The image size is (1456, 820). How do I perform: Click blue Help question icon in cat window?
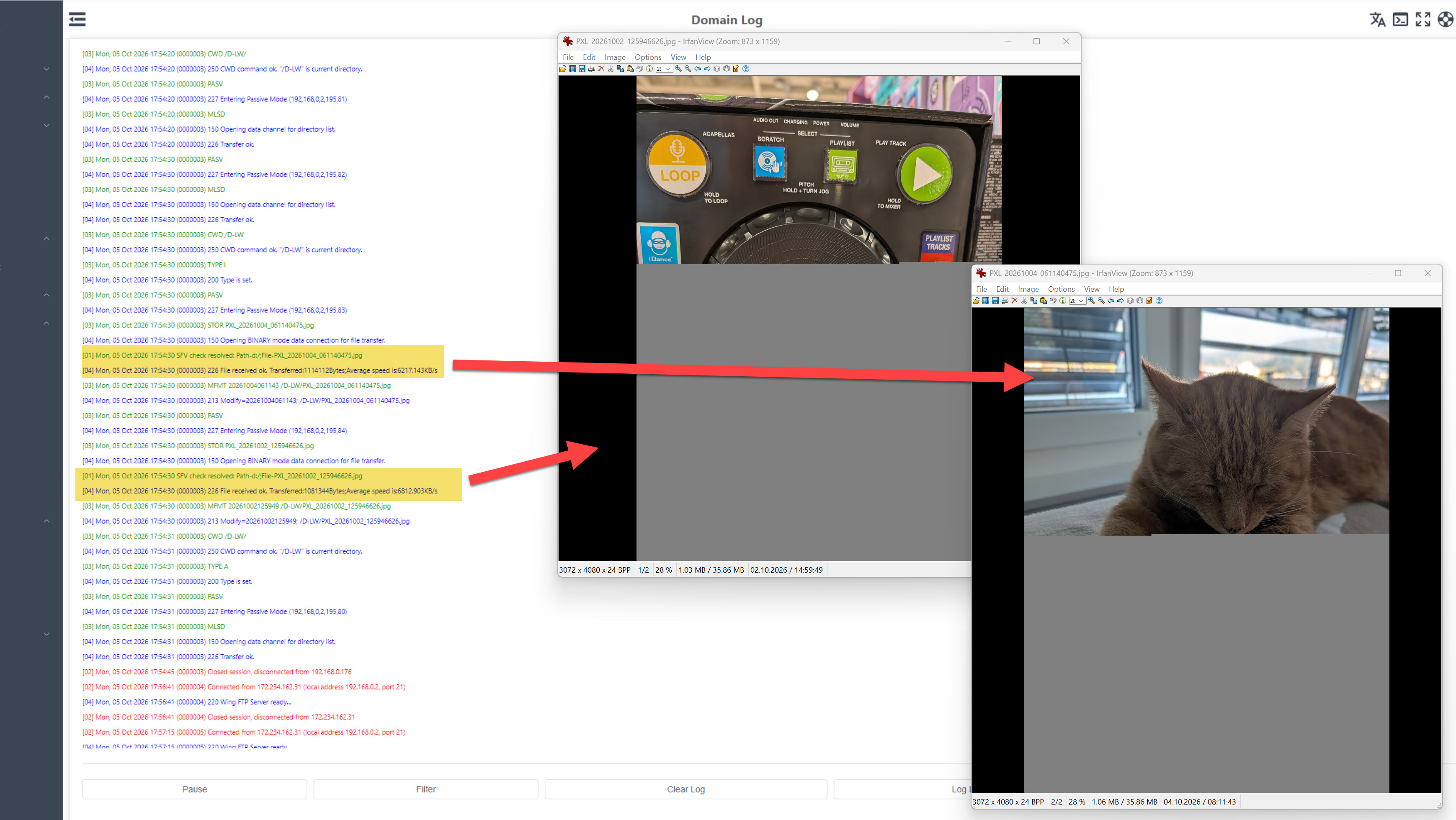(x=1159, y=301)
